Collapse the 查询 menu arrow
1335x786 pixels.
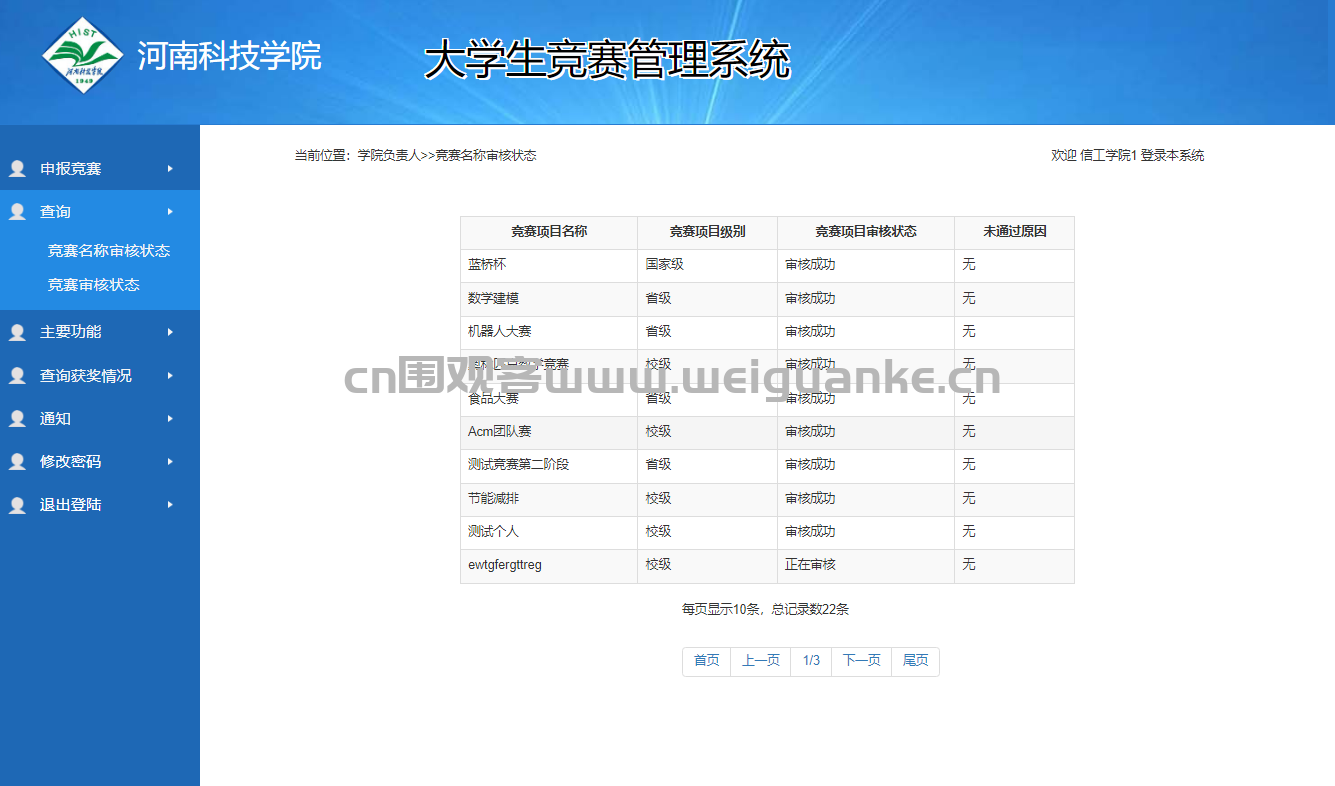[x=170, y=212]
